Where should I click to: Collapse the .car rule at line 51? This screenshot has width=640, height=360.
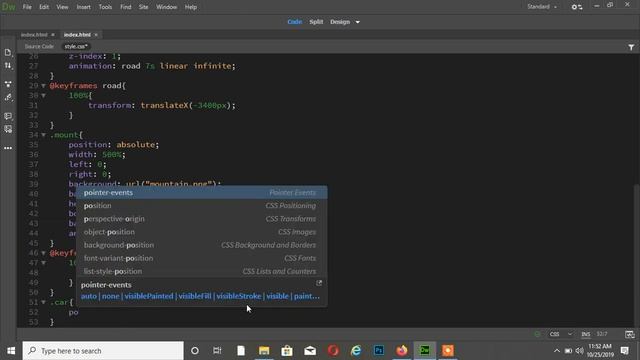43,302
